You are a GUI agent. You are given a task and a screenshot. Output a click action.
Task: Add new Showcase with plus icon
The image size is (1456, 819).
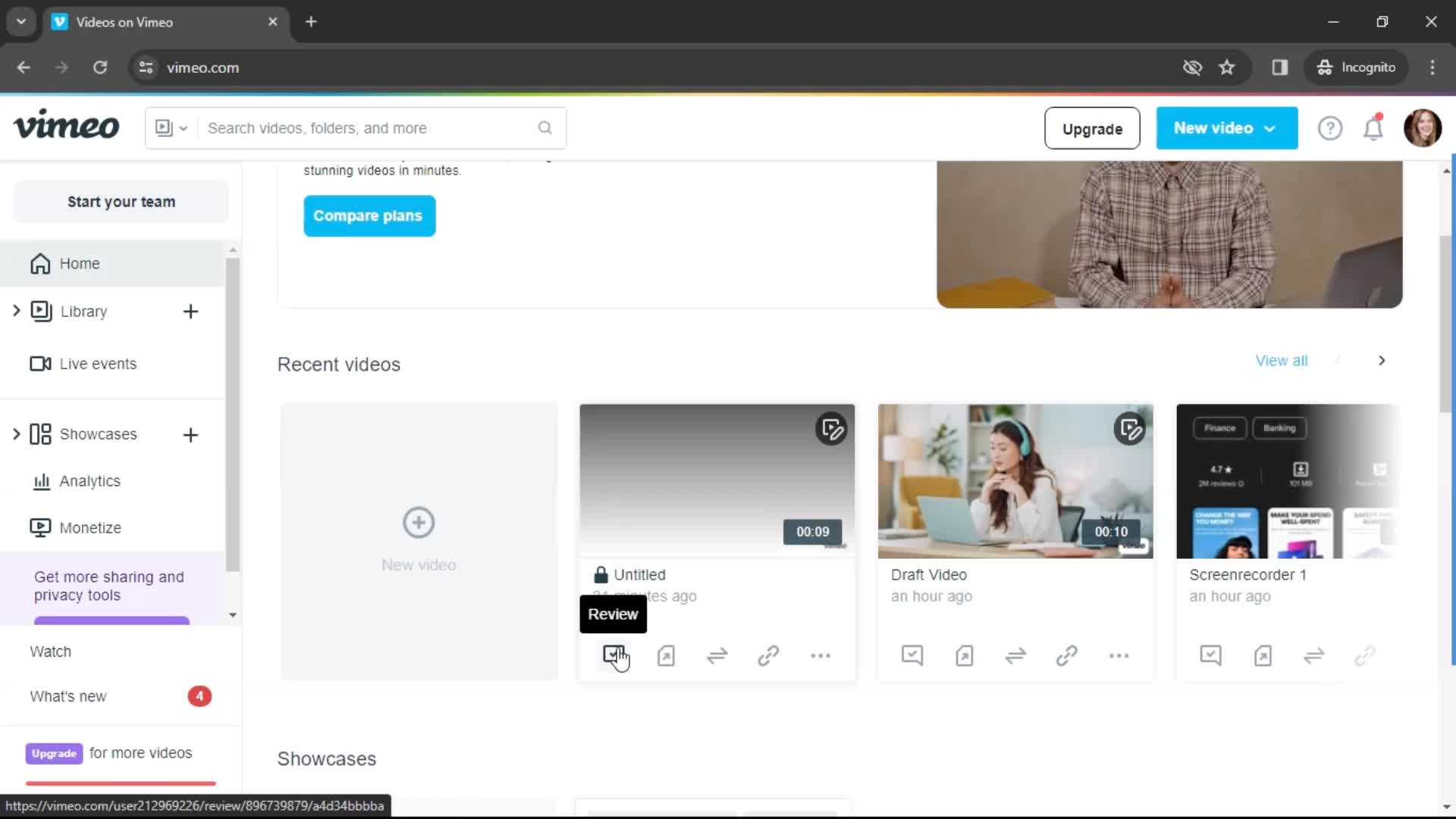tap(190, 435)
